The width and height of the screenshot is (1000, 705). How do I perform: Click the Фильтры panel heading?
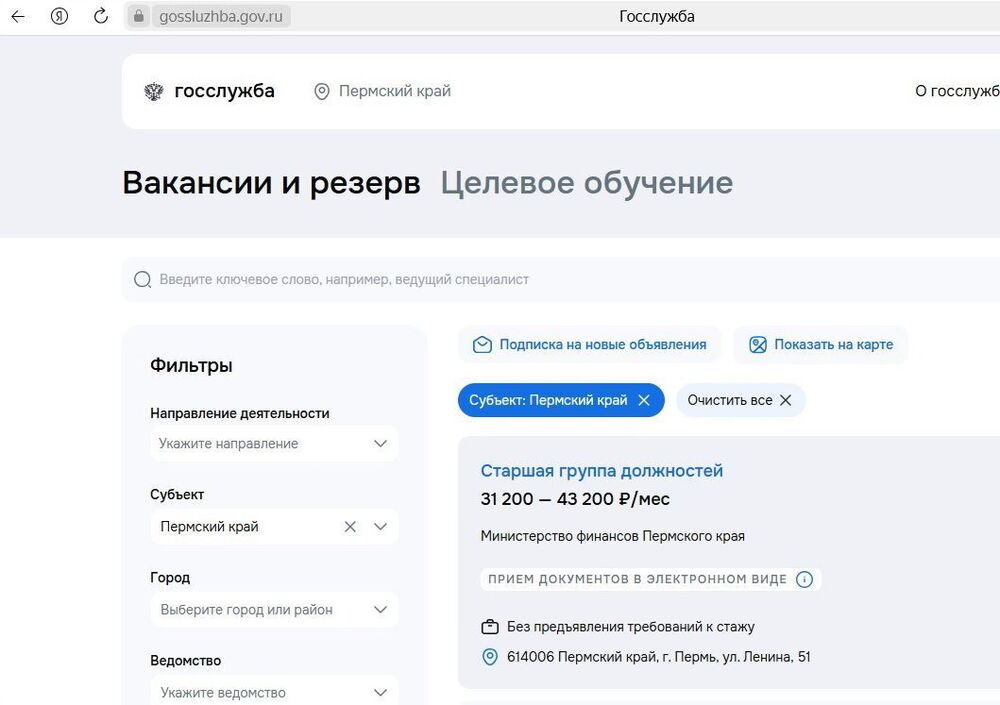click(191, 366)
